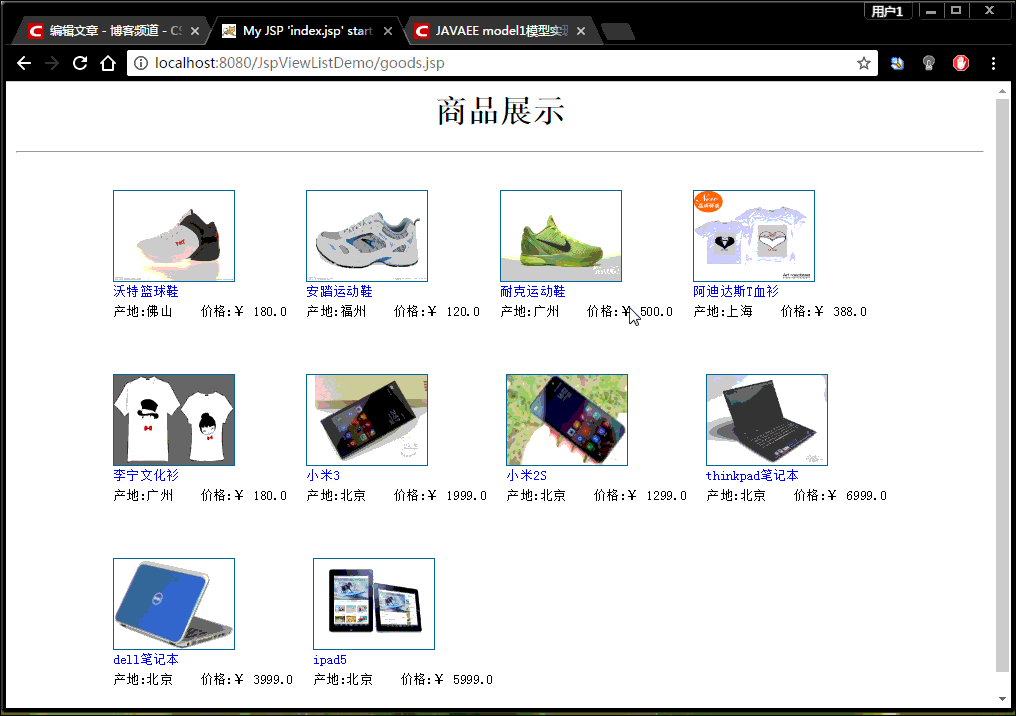Select the price text 1299.0
Image resolution: width=1016 pixels, height=716 pixels.
667,496
